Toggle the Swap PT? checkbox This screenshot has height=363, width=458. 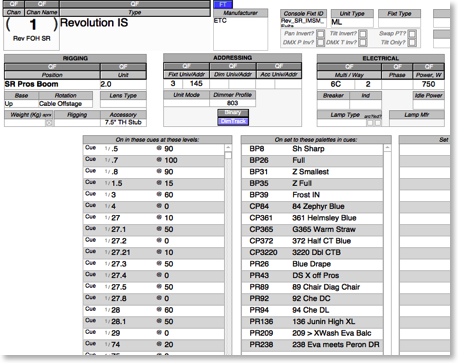(x=412, y=34)
